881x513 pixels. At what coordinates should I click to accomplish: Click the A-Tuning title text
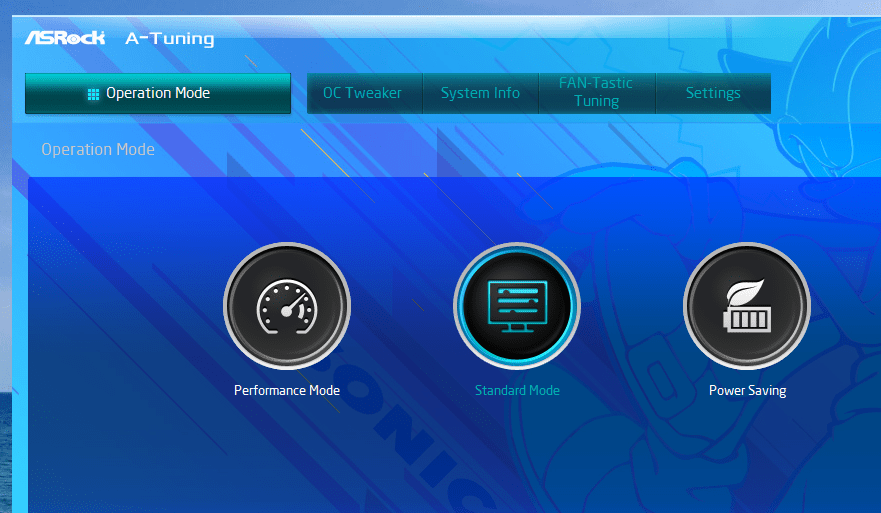click(170, 39)
